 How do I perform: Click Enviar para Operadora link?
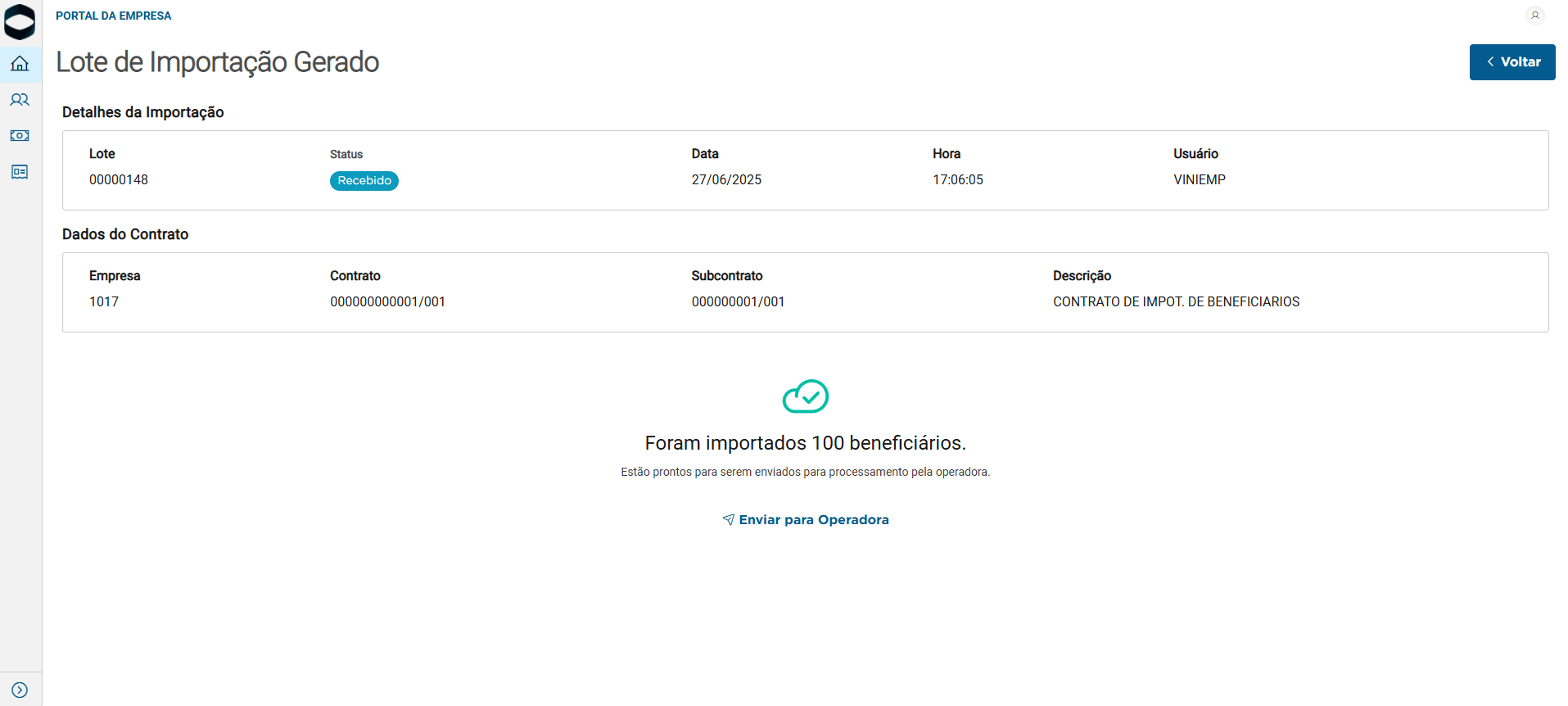[x=813, y=520]
